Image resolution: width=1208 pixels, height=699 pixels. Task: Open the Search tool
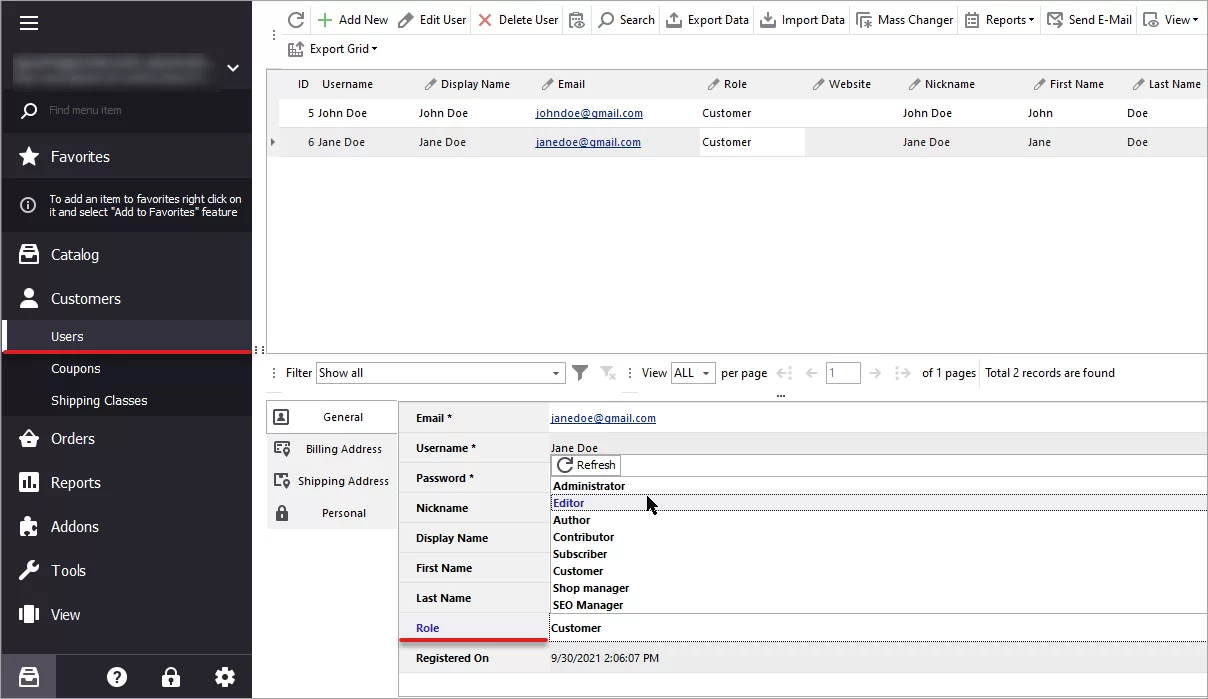click(x=626, y=19)
